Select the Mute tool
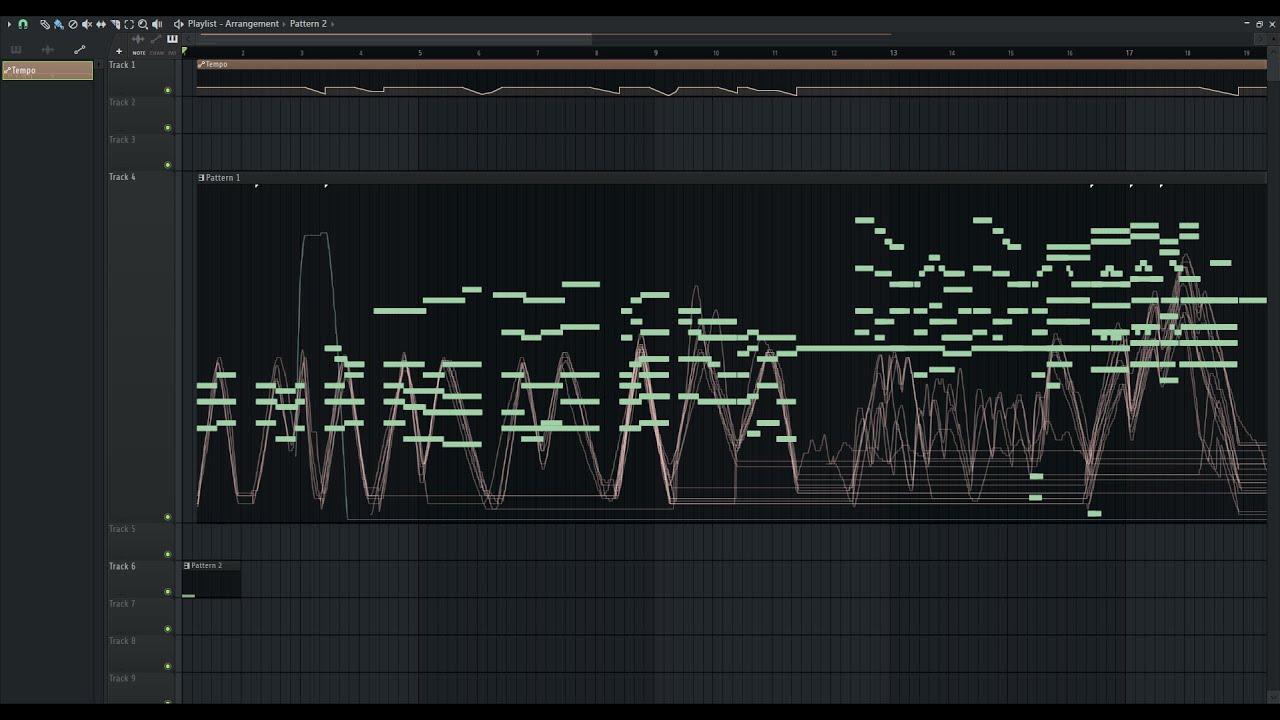This screenshot has width=1280, height=720. 87,24
